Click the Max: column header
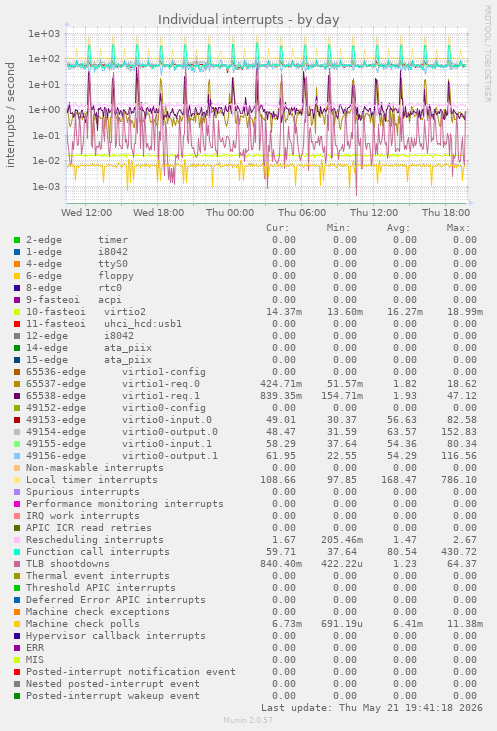This screenshot has width=497, height=731. [x=458, y=228]
